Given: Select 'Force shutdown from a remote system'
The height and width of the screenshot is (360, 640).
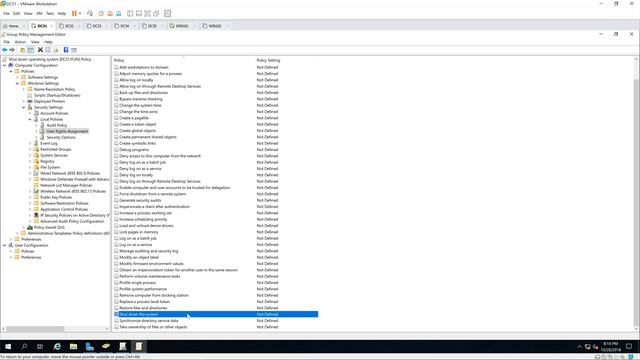Looking at the screenshot, I should [x=152, y=194].
